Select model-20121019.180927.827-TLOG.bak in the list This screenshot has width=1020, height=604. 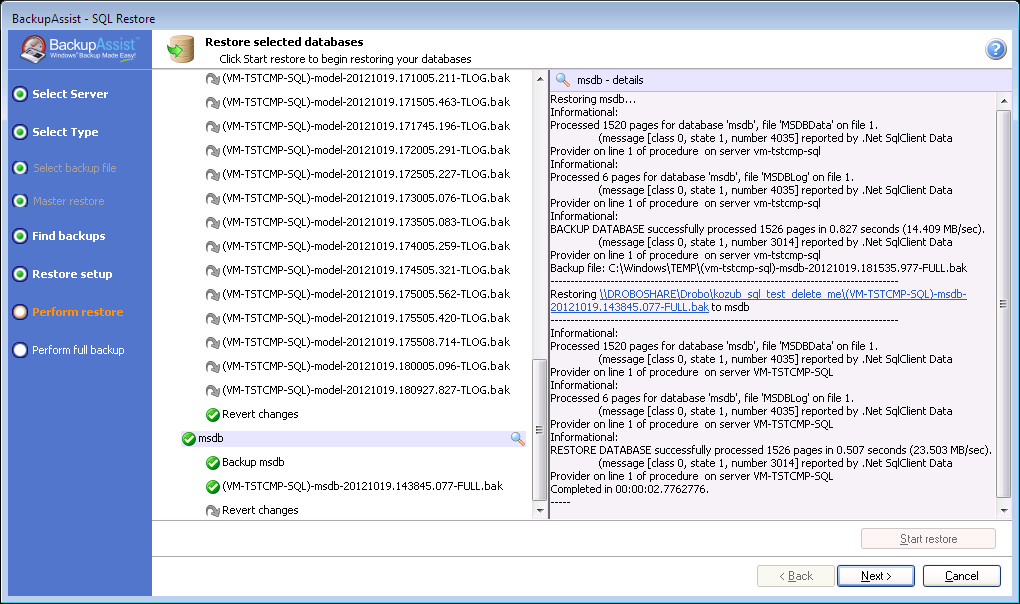tap(365, 390)
